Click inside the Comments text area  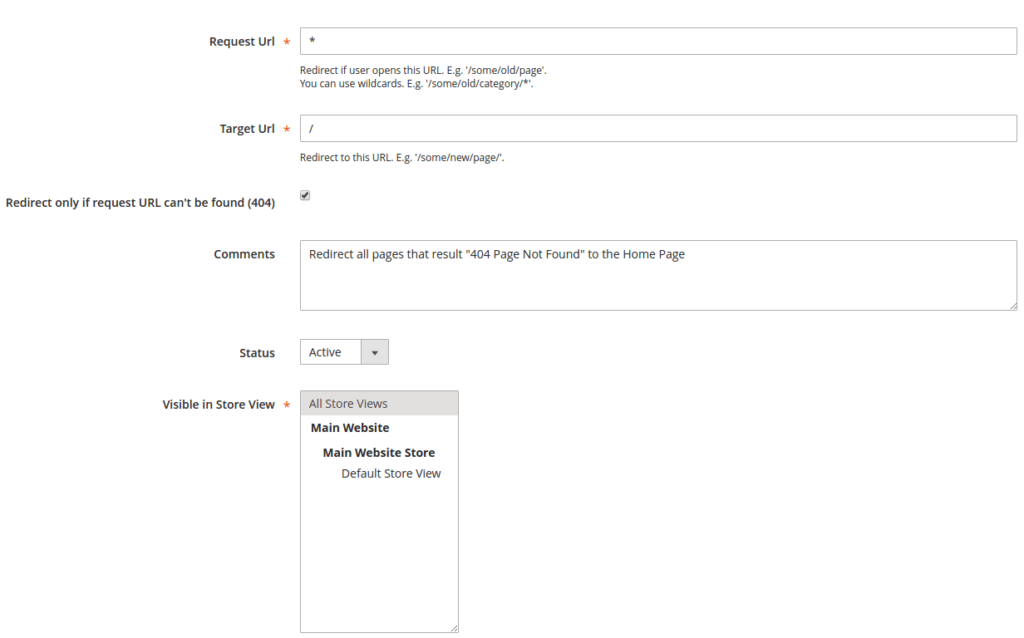coord(658,275)
